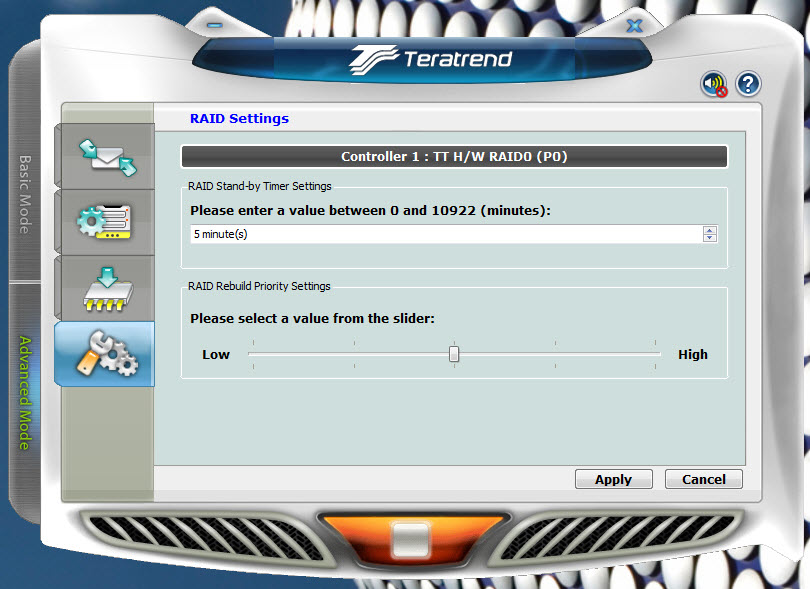The width and height of the screenshot is (810, 589).
Task: Decrease stand-by timer with down arrow
Action: 710,238
